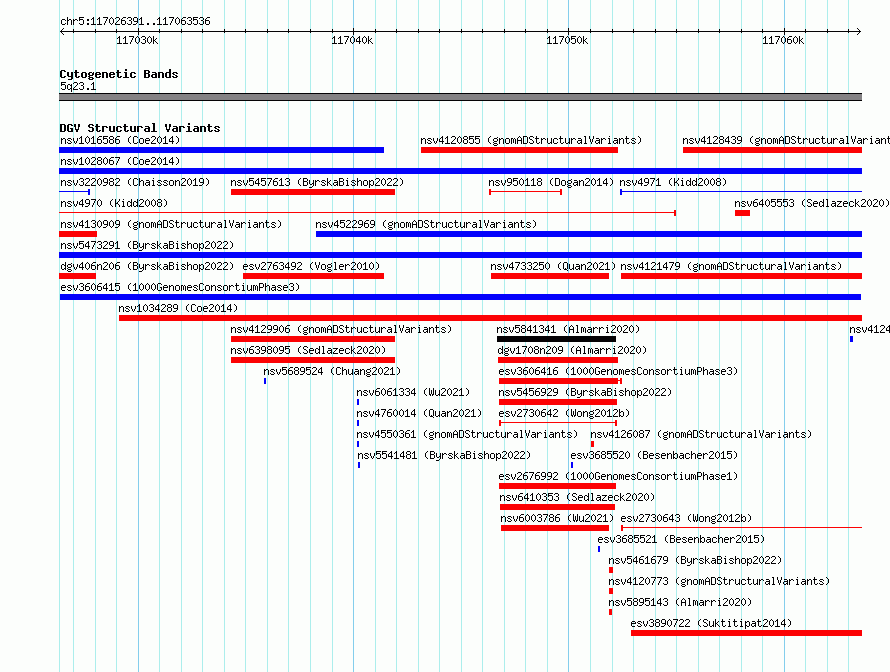Open nsv5473291 (ByrskaBishop2022) variant label
The image size is (890, 672).
(147, 245)
